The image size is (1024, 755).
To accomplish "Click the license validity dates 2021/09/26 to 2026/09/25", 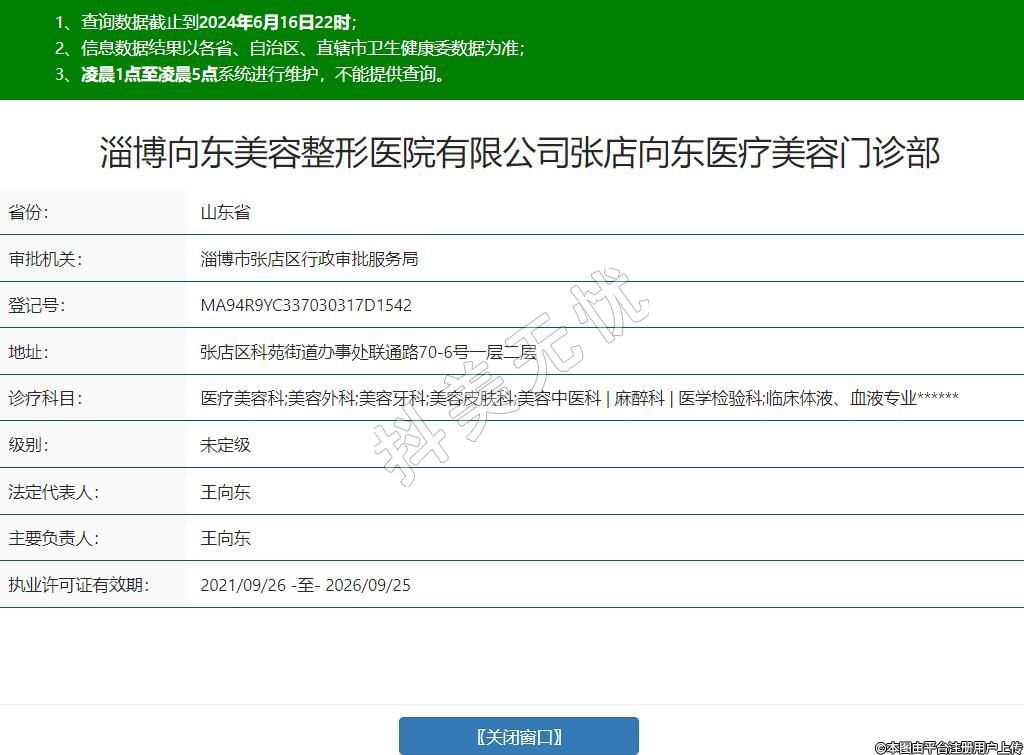I will pos(305,585).
